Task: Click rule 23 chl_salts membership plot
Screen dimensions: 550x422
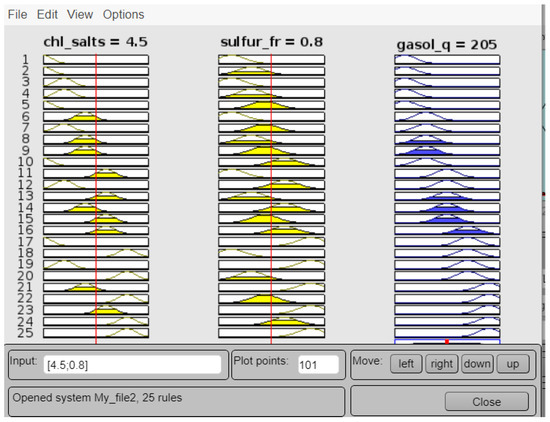Action: (96, 310)
